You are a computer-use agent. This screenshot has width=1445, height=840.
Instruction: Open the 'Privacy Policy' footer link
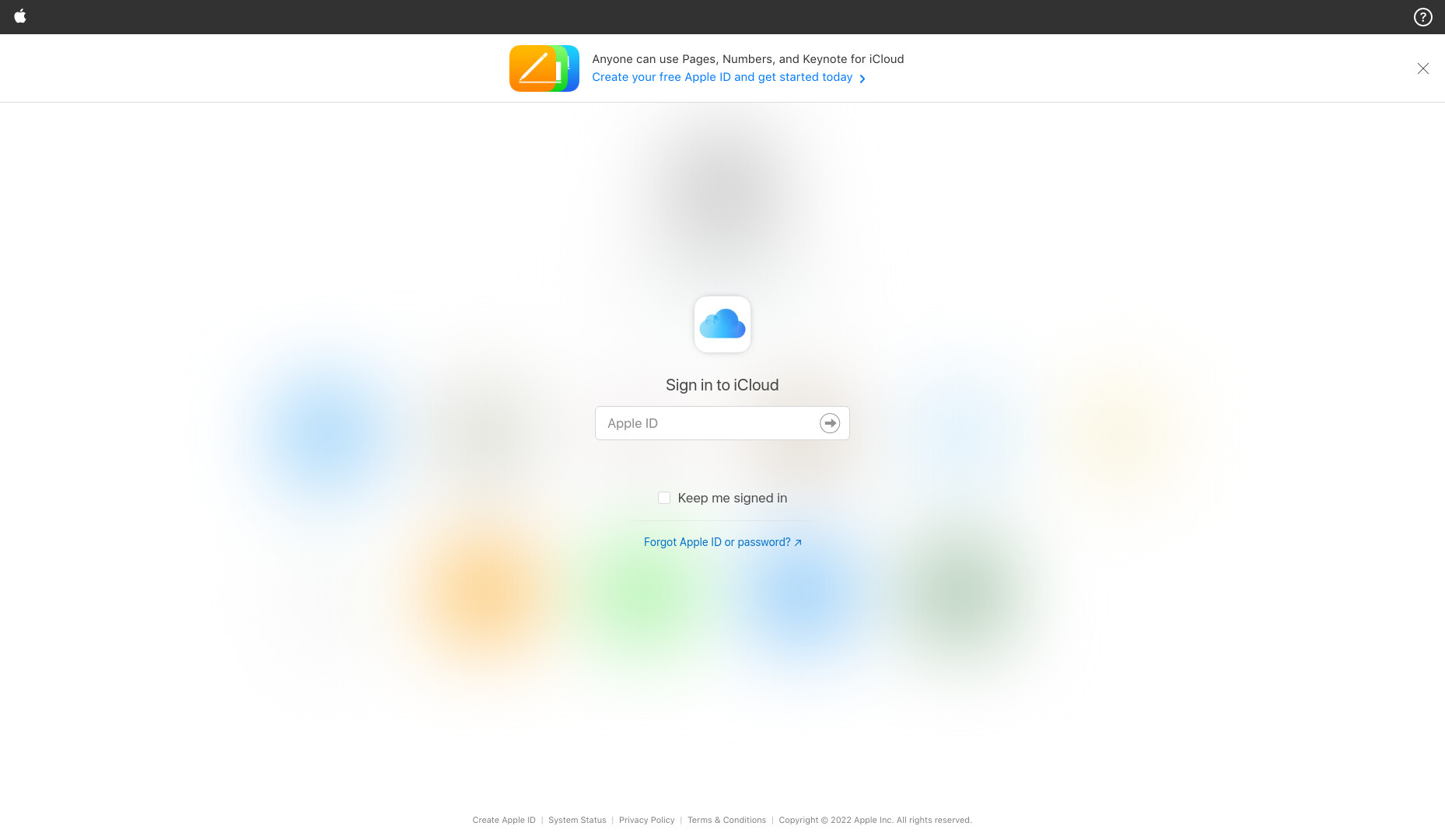point(647,820)
